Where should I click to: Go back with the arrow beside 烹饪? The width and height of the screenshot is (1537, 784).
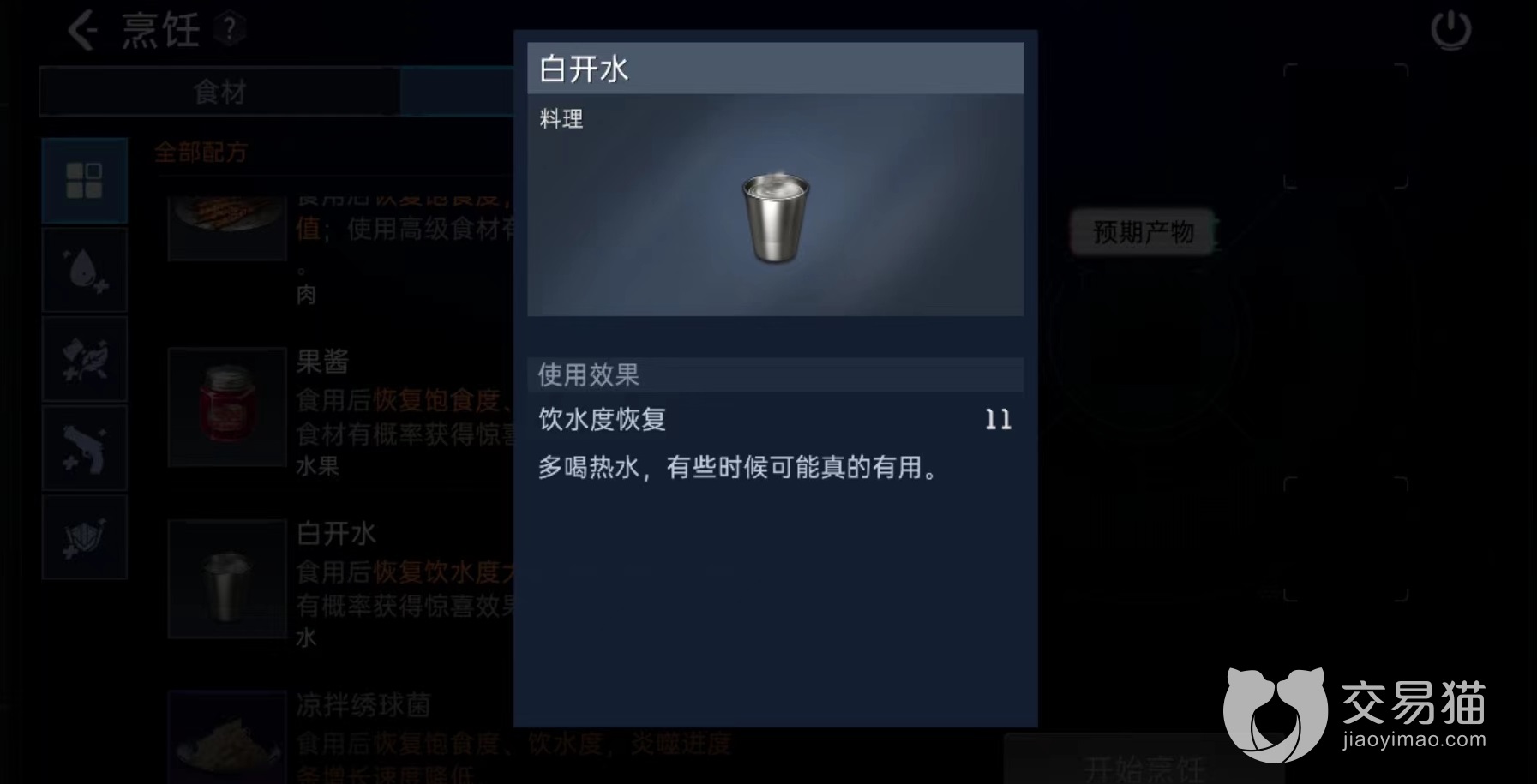82,31
